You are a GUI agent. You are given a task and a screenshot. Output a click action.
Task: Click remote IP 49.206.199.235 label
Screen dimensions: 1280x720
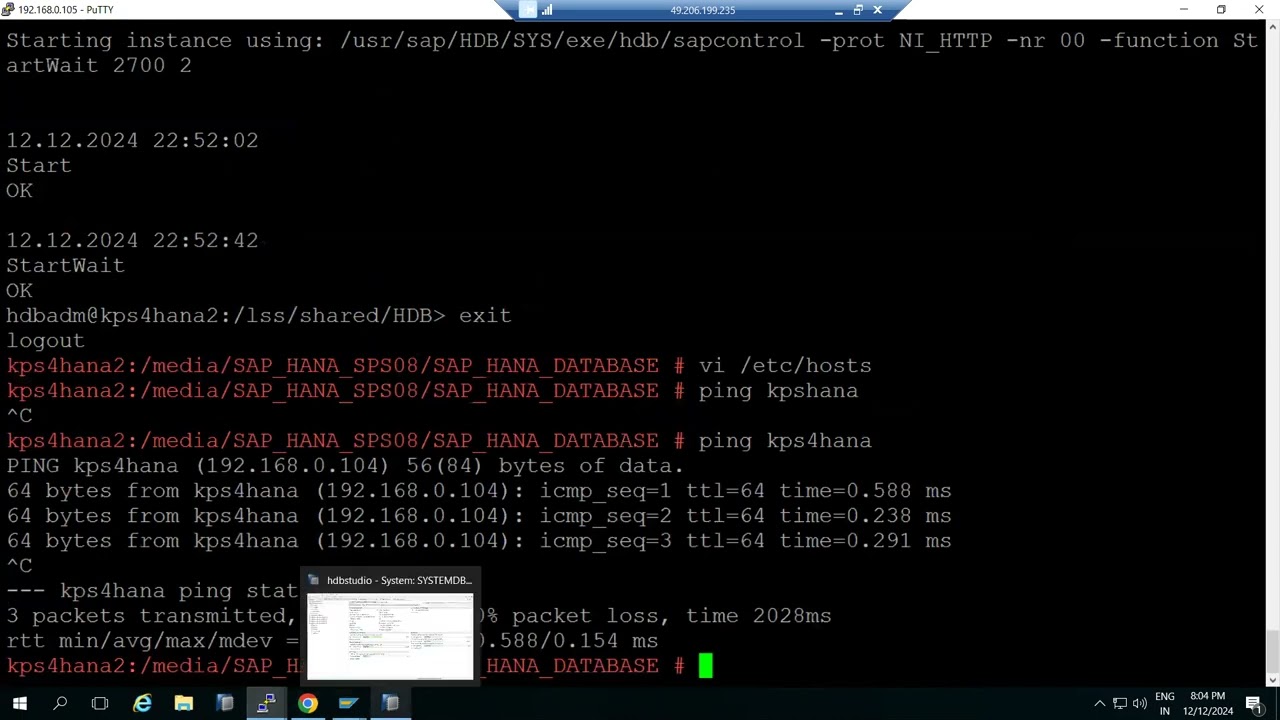pyautogui.click(x=702, y=10)
